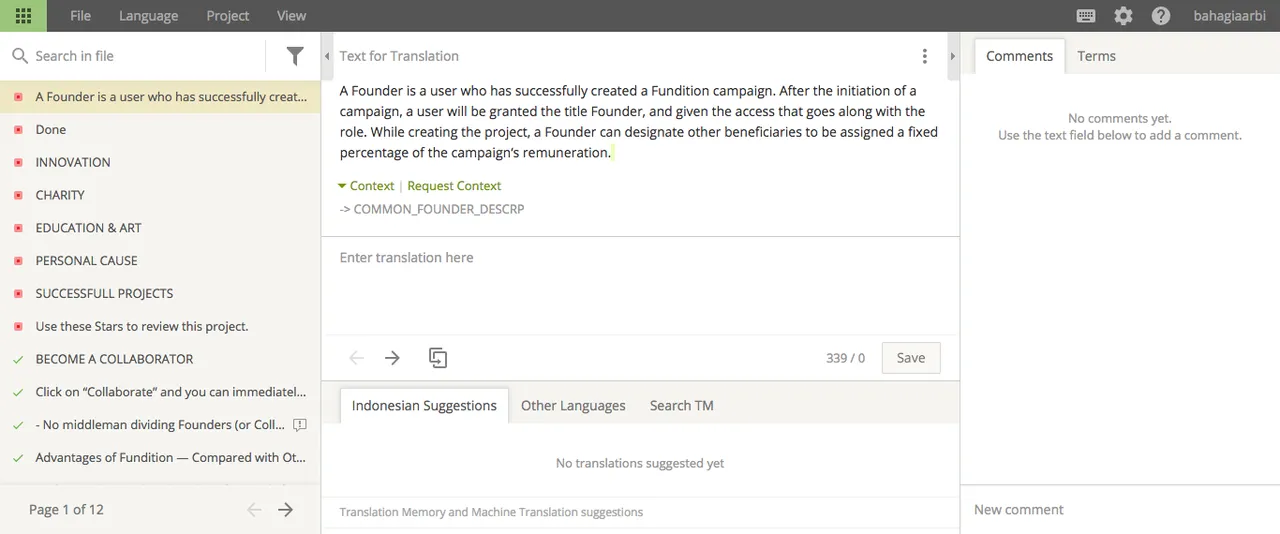Click the Save button
Image resolution: width=1280 pixels, height=534 pixels.
(911, 358)
